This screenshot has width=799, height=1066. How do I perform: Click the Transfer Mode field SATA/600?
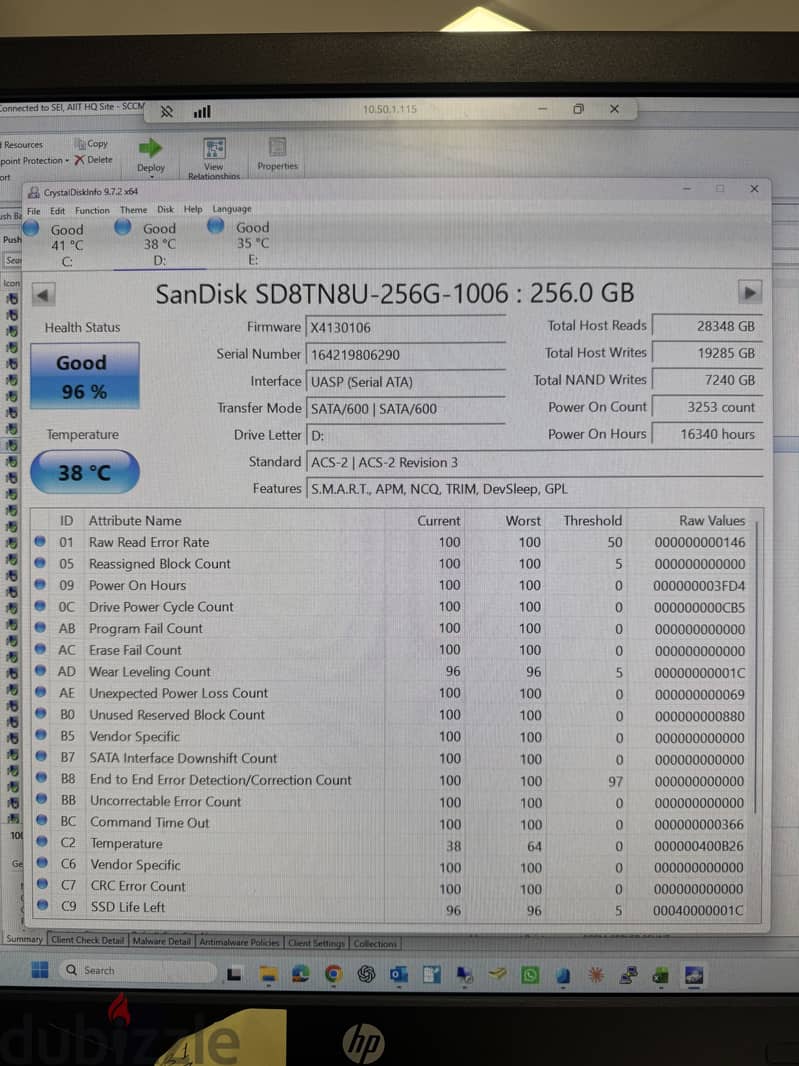coord(406,409)
